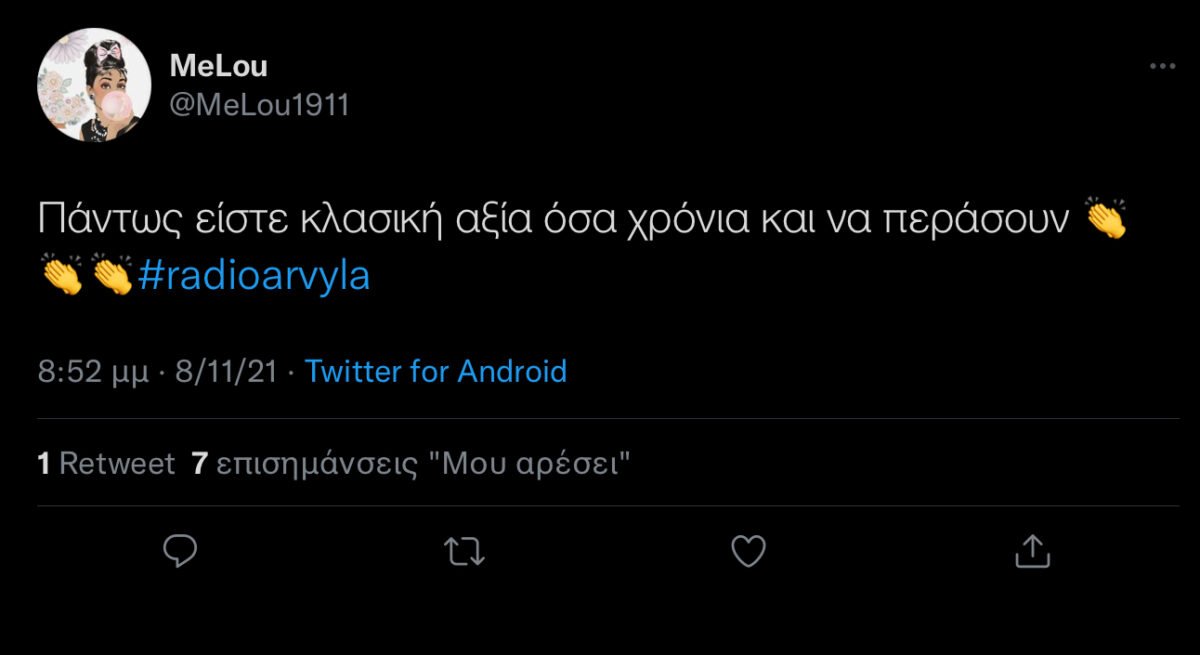Image resolution: width=1200 pixels, height=655 pixels.
Task: Select the tweet text in Greek
Action: point(500,213)
